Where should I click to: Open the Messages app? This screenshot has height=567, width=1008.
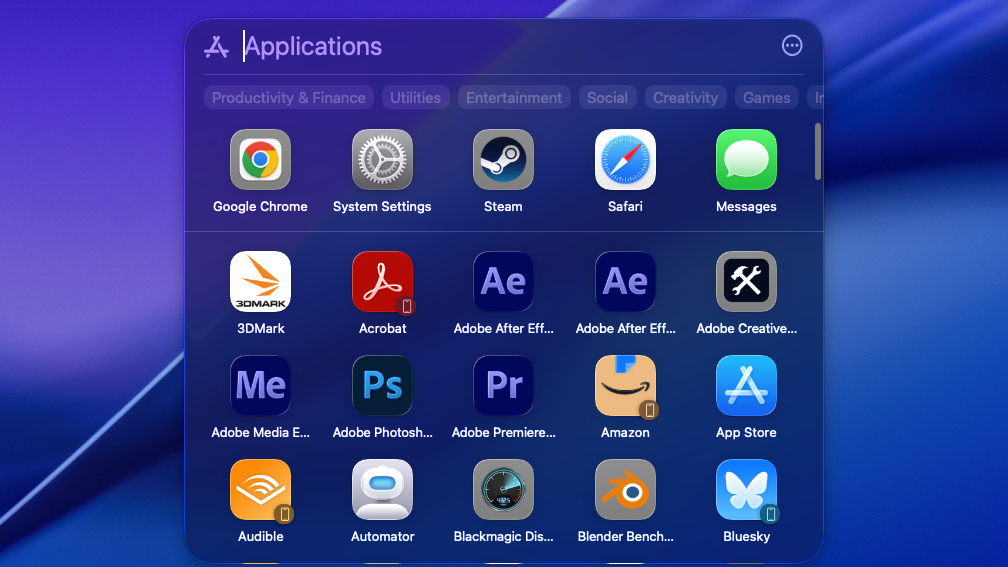click(746, 160)
